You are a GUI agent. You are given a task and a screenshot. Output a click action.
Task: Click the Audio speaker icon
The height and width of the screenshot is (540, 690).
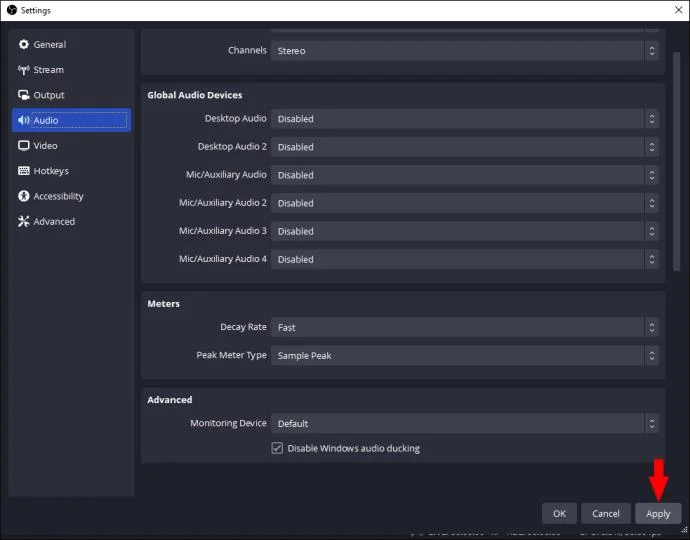click(x=24, y=120)
